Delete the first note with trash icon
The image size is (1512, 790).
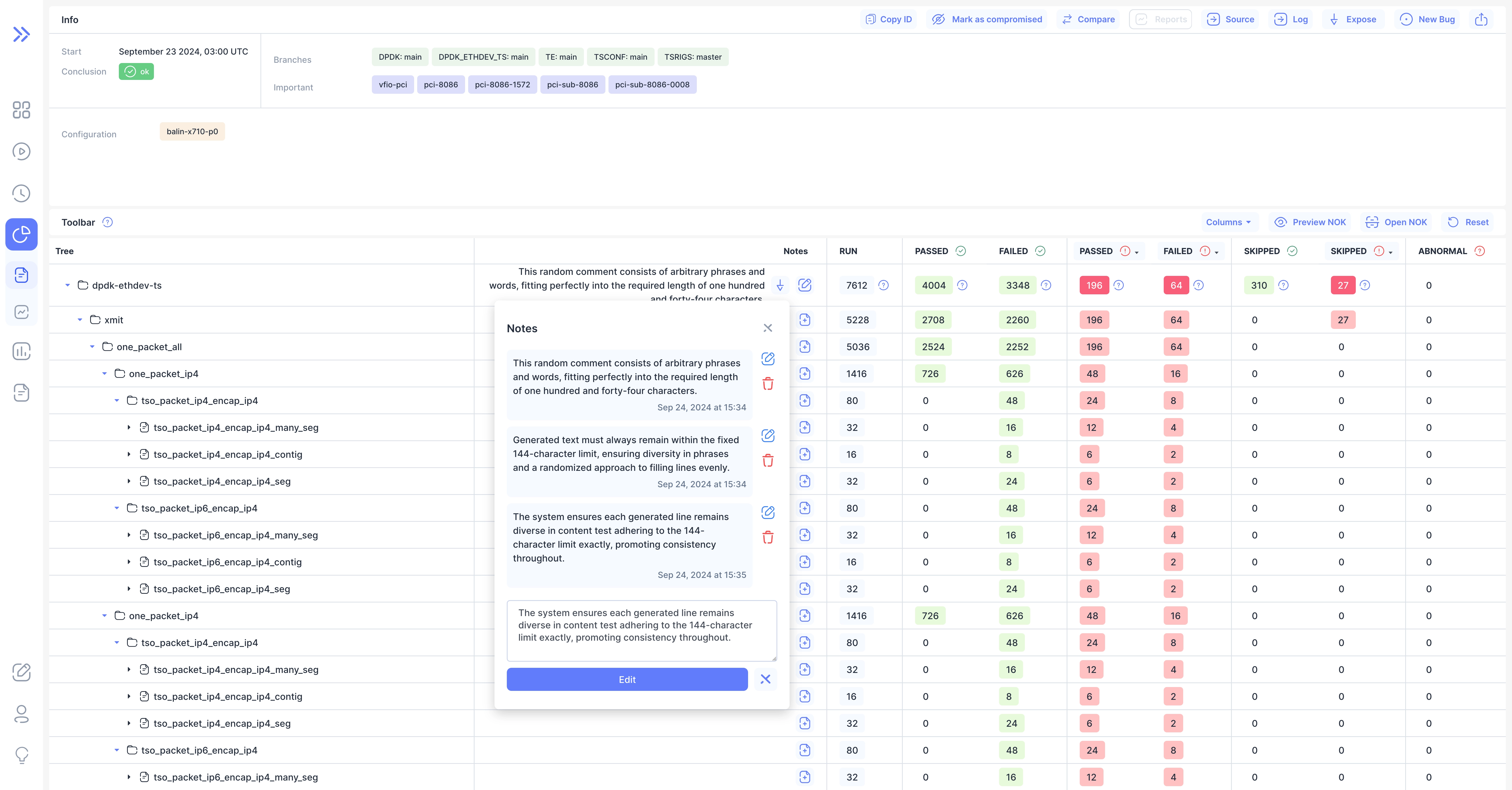tap(768, 384)
